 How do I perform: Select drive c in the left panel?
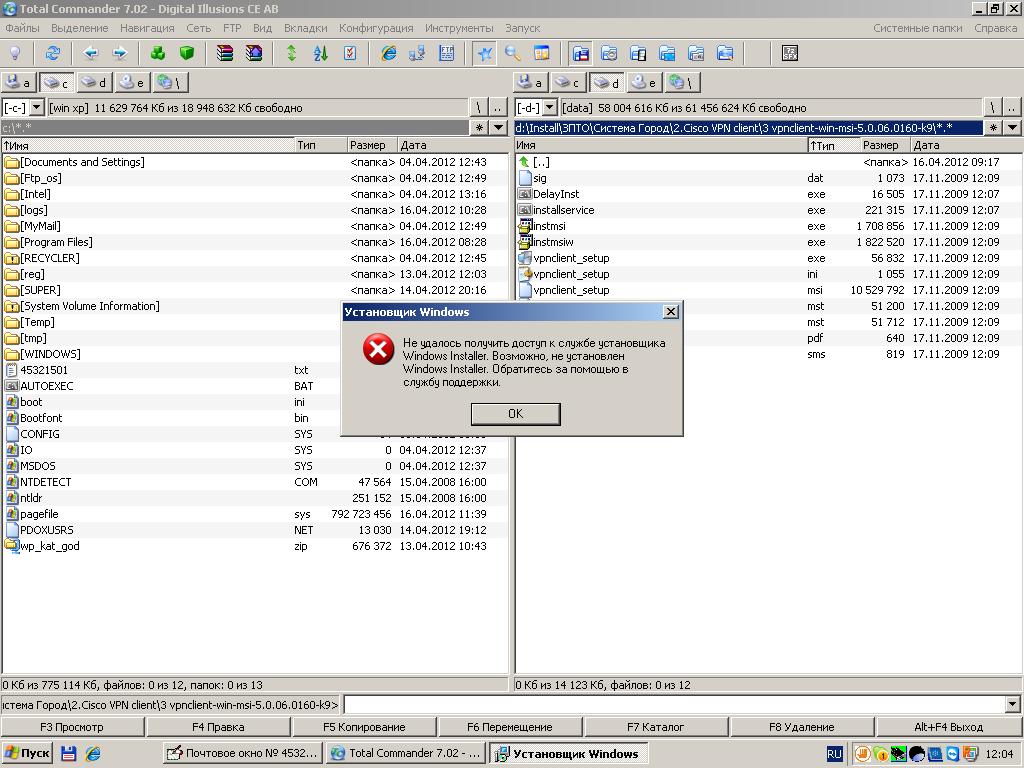56,83
